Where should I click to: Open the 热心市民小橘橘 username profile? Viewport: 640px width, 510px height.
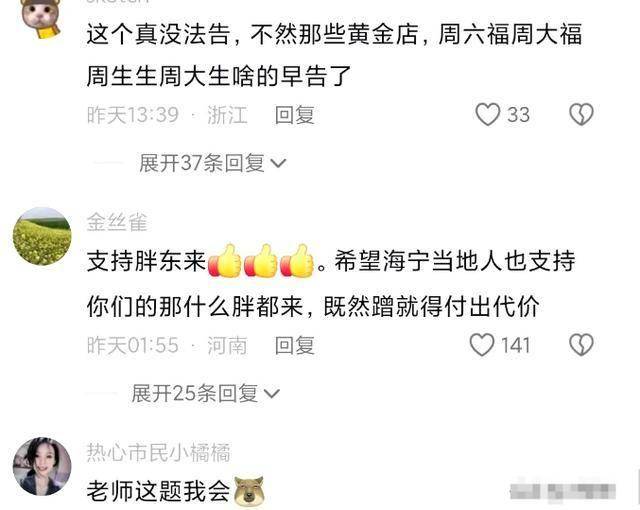159,452
